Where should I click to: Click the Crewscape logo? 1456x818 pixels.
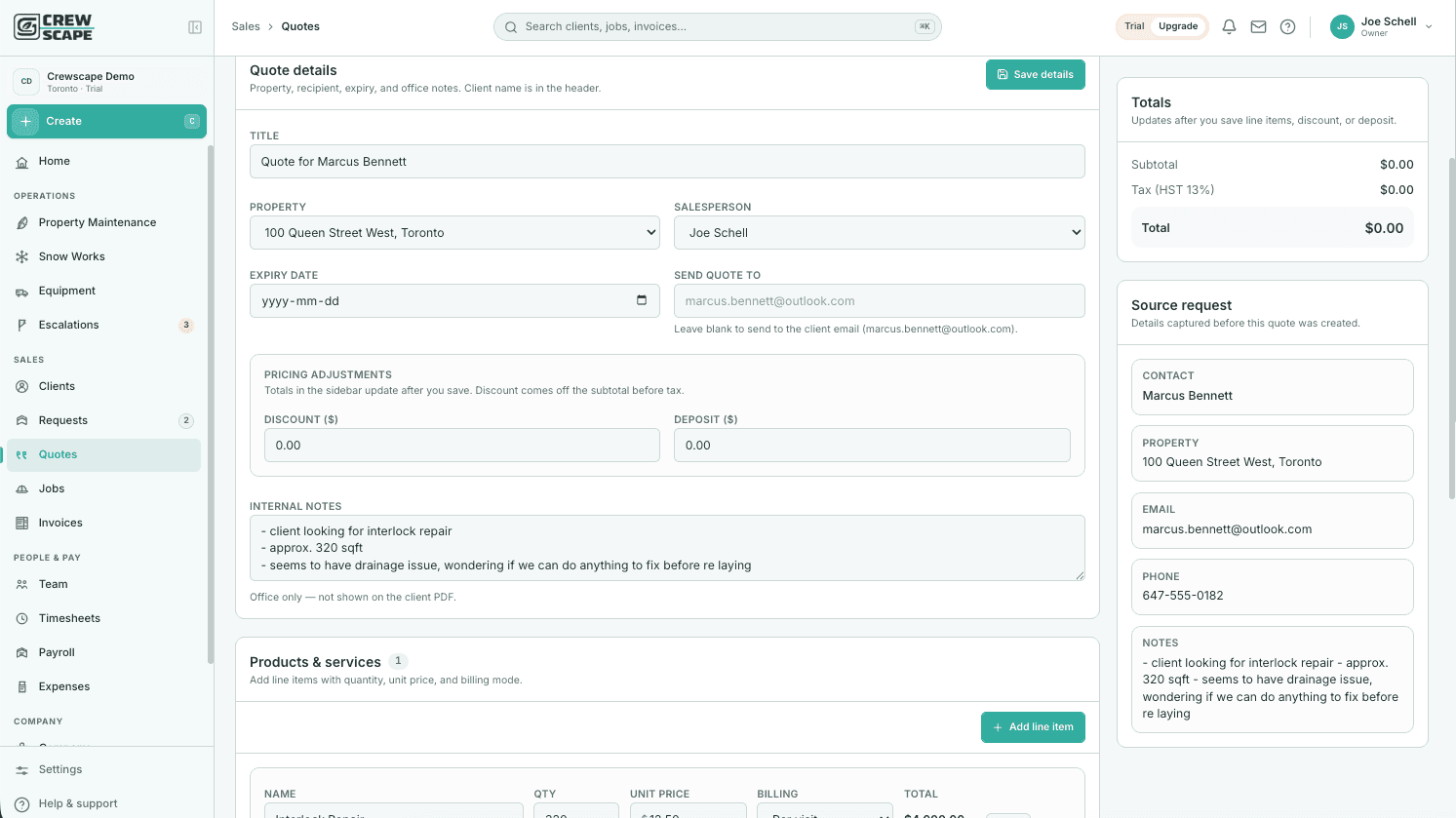(54, 26)
